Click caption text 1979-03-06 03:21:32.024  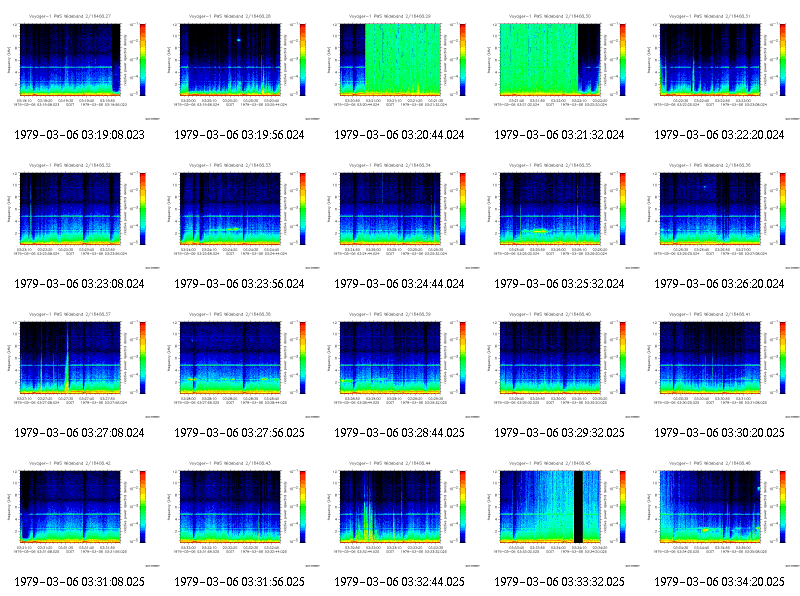pyautogui.click(x=559, y=135)
